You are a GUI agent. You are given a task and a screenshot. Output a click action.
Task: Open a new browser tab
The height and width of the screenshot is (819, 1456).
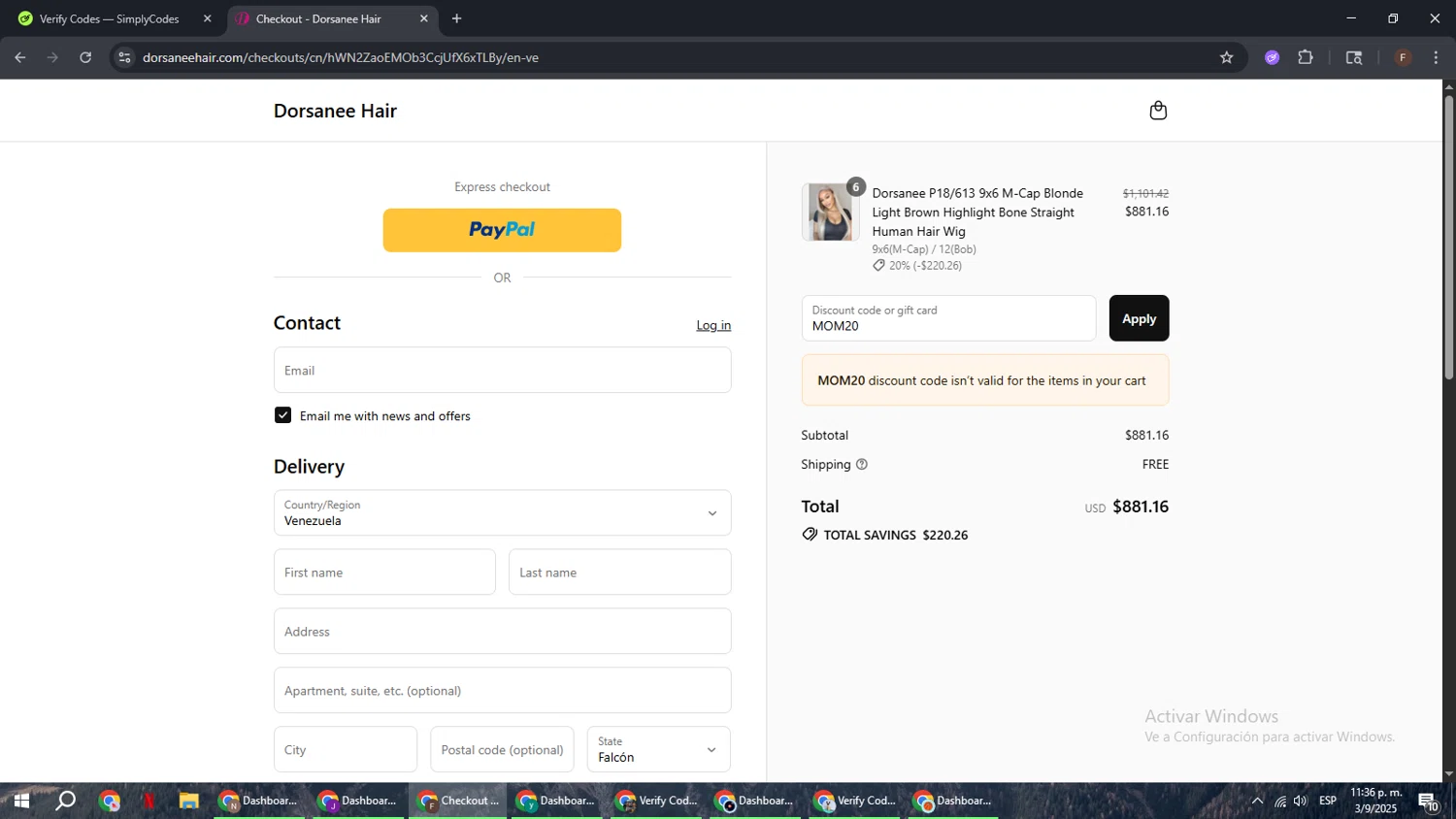pos(457,18)
